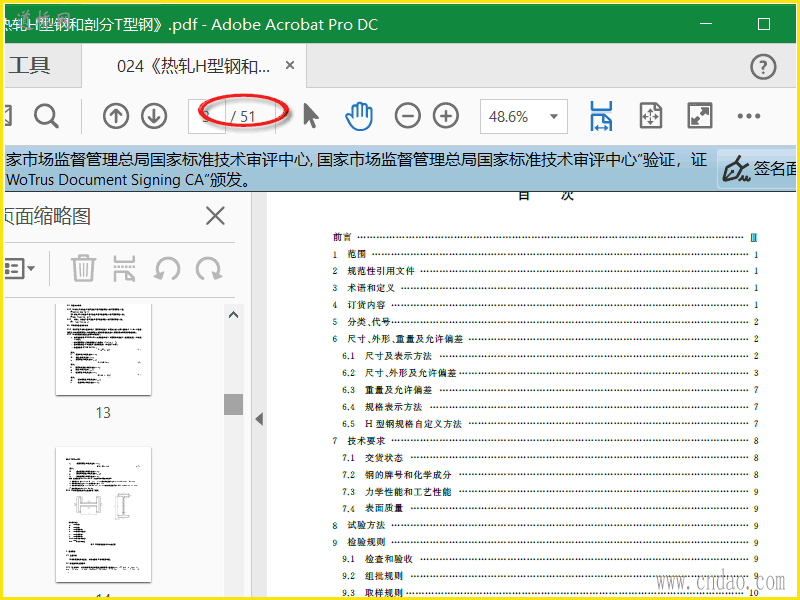The height and width of the screenshot is (600, 800).
Task: Rotate pages counterclockwise
Action: [x=167, y=268]
